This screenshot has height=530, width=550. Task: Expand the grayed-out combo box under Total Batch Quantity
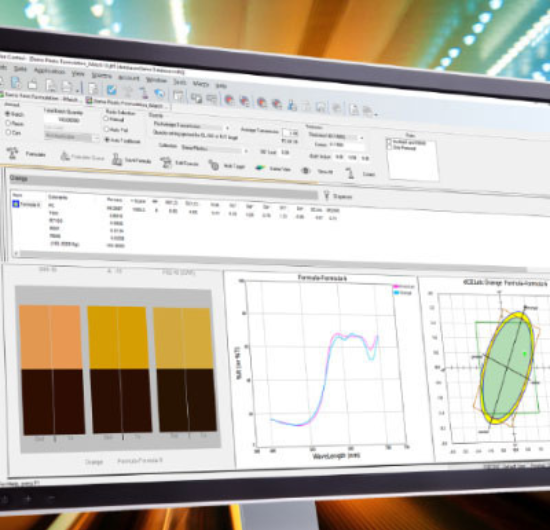97,138
